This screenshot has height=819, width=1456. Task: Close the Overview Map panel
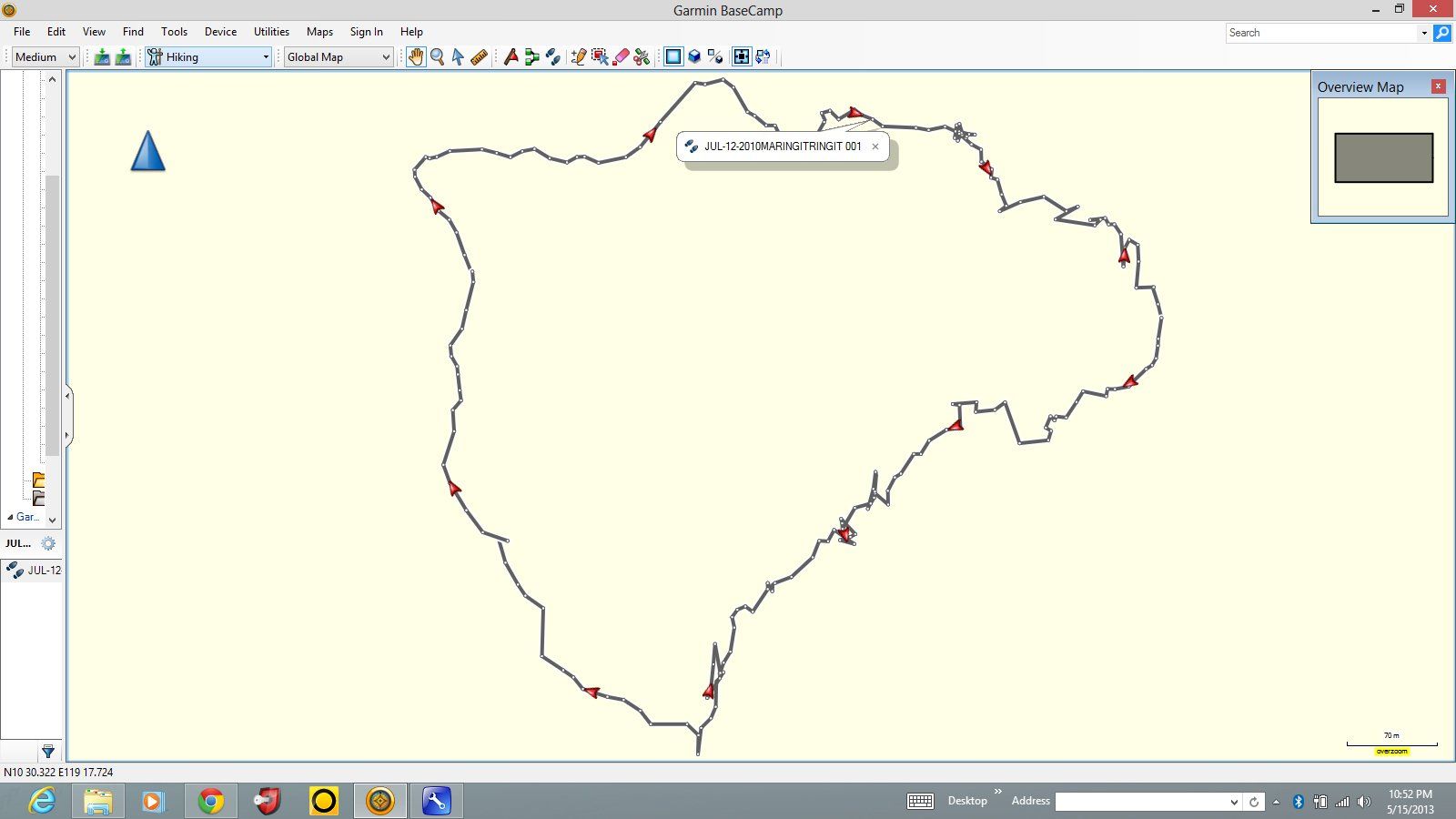(x=1438, y=86)
